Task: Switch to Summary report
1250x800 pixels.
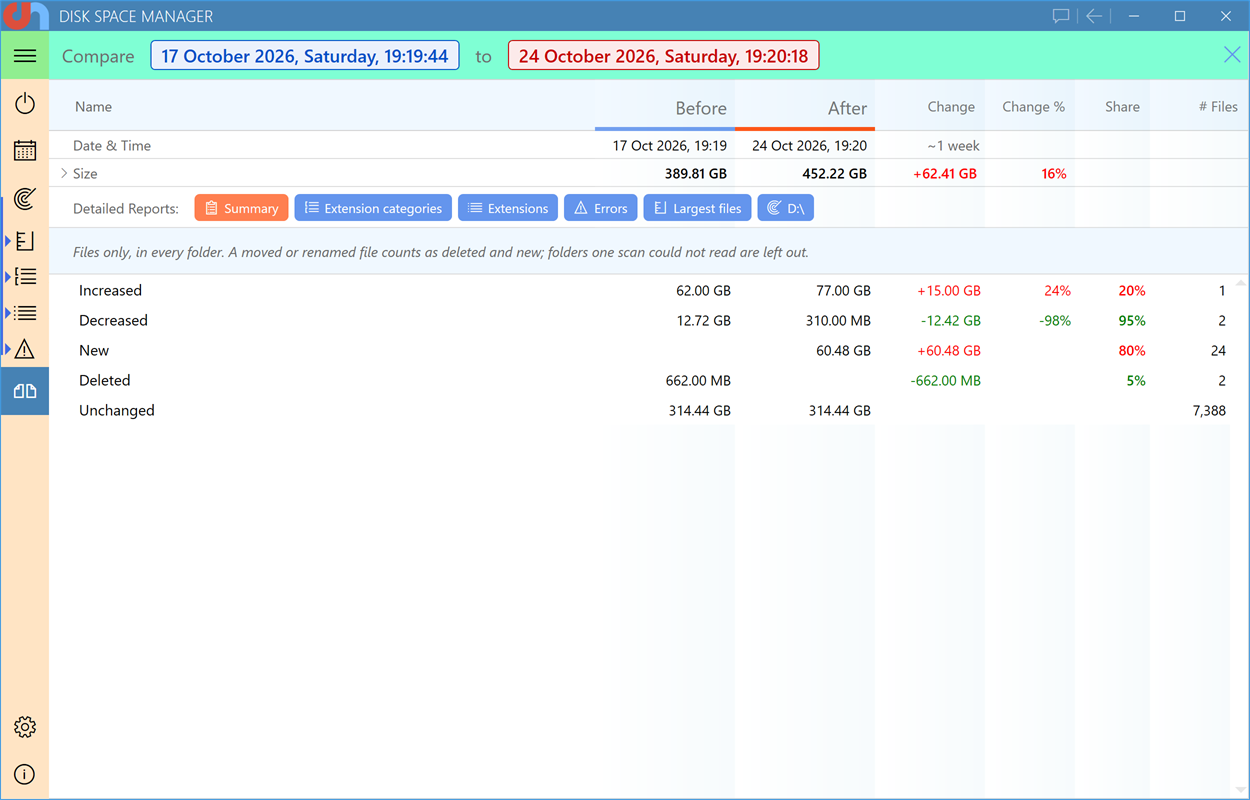Action: coord(241,208)
